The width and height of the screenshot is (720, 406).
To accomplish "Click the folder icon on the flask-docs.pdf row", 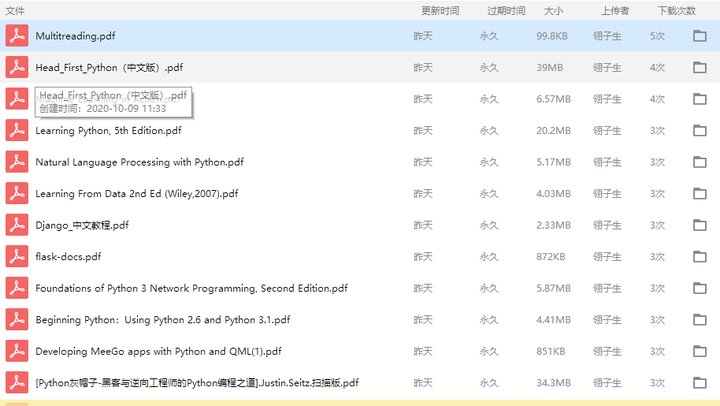I will 700,257.
